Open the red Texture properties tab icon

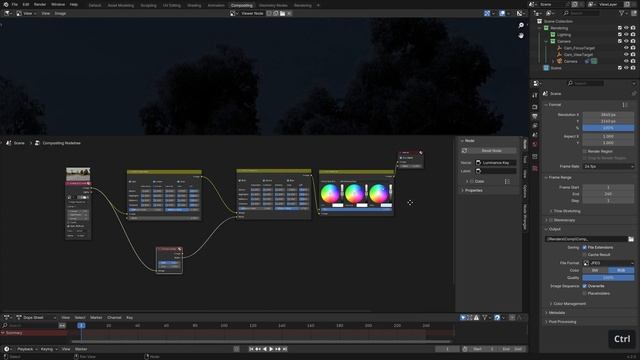(535, 168)
